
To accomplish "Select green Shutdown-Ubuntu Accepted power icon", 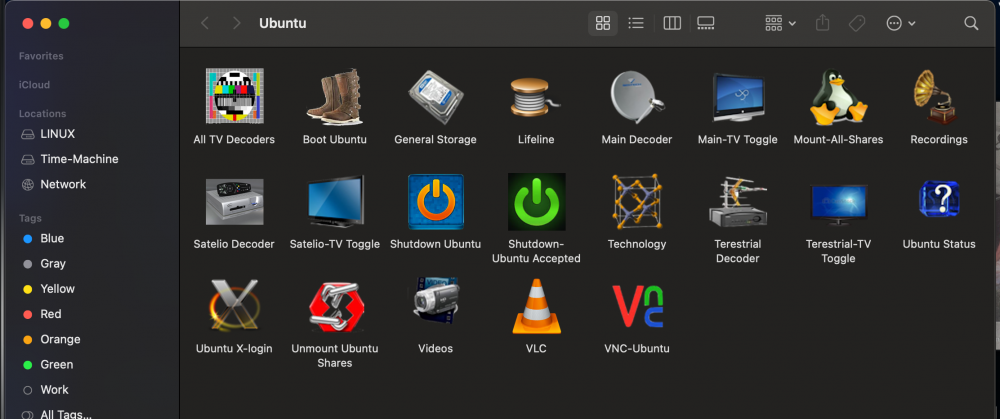I will click(x=536, y=202).
